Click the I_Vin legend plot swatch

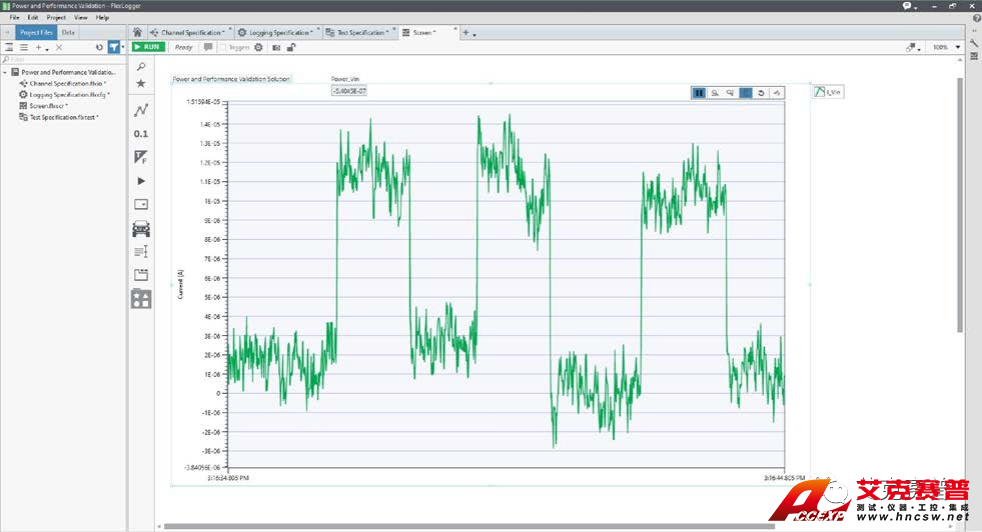coord(820,93)
